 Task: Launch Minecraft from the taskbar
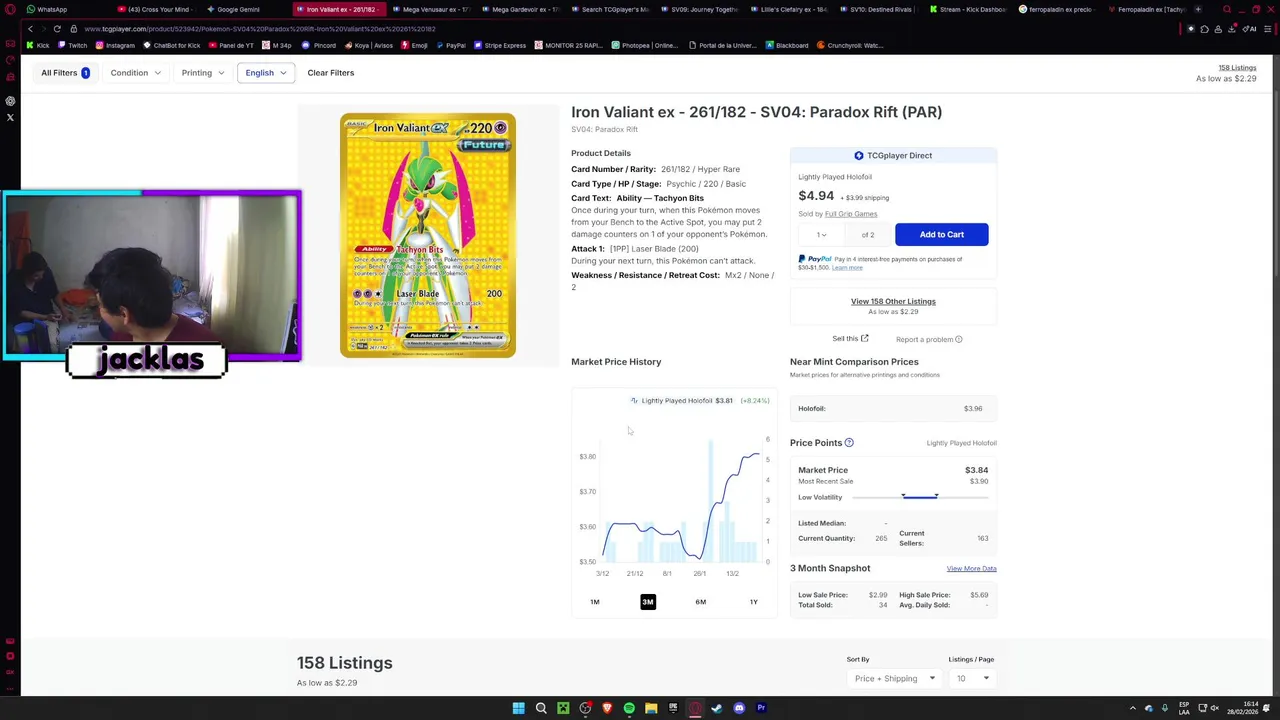563,708
